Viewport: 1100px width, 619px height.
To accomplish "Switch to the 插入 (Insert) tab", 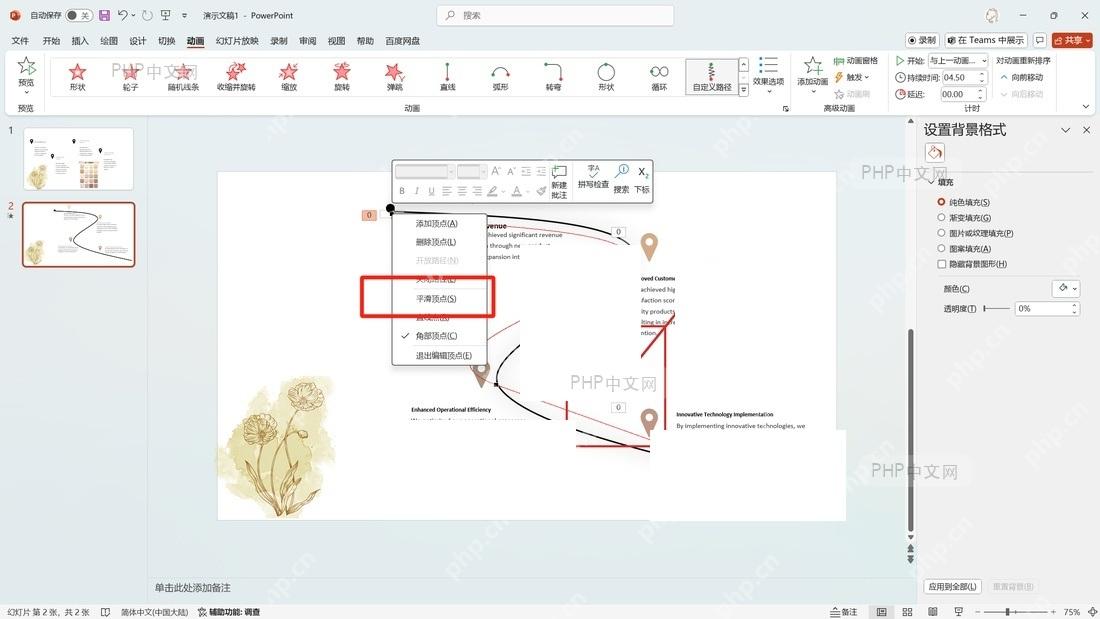I will [x=80, y=41].
